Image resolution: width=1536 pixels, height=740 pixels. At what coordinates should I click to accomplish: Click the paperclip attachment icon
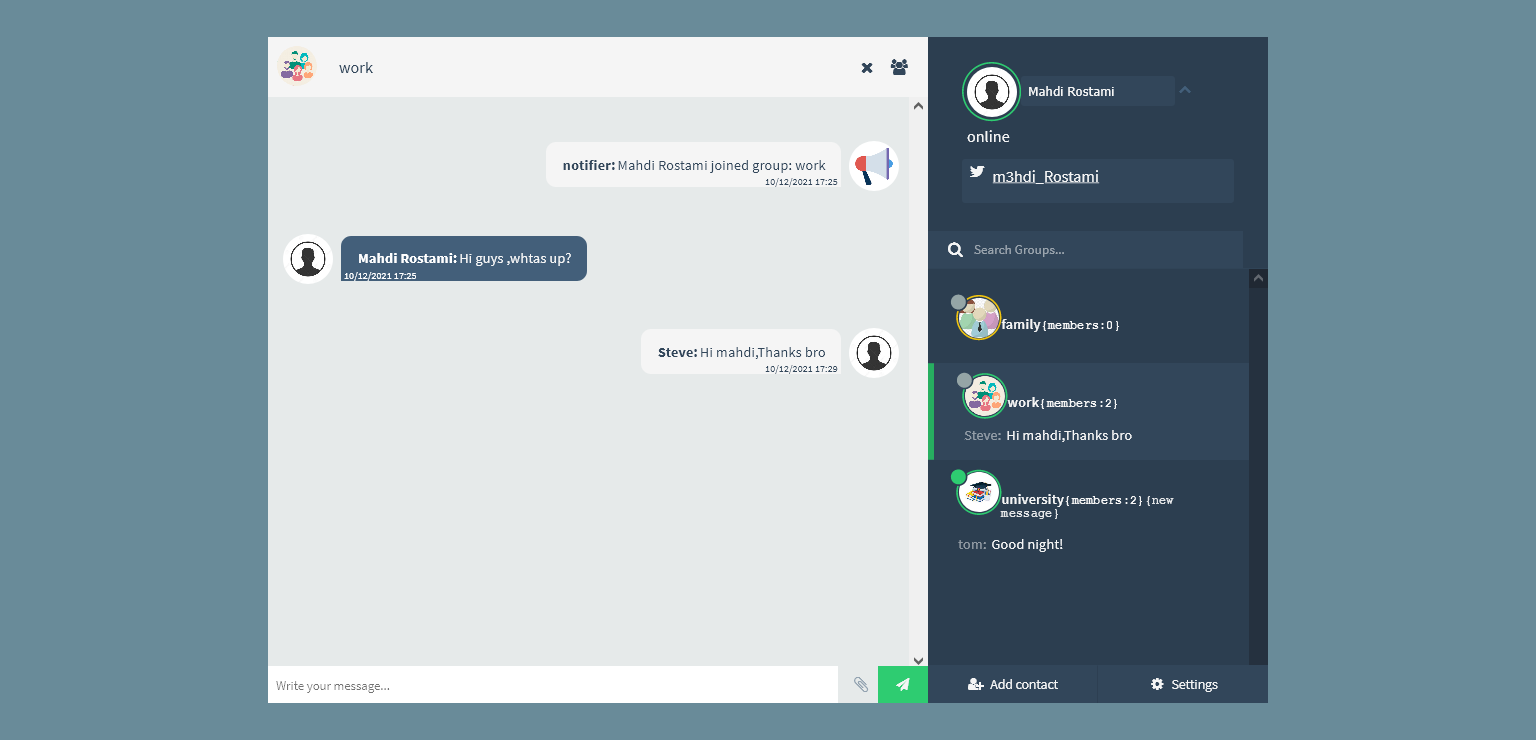[860, 685]
